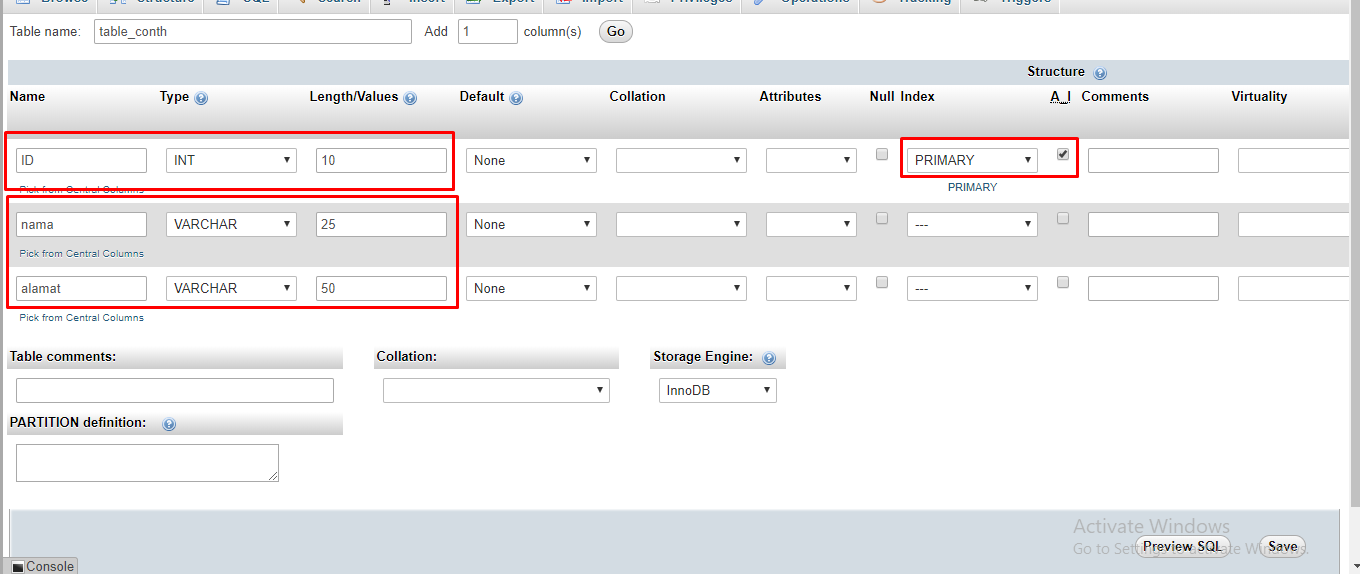Click the Table name field containing table_conth
Screen dimensions: 1360x574
pyautogui.click(x=253, y=31)
